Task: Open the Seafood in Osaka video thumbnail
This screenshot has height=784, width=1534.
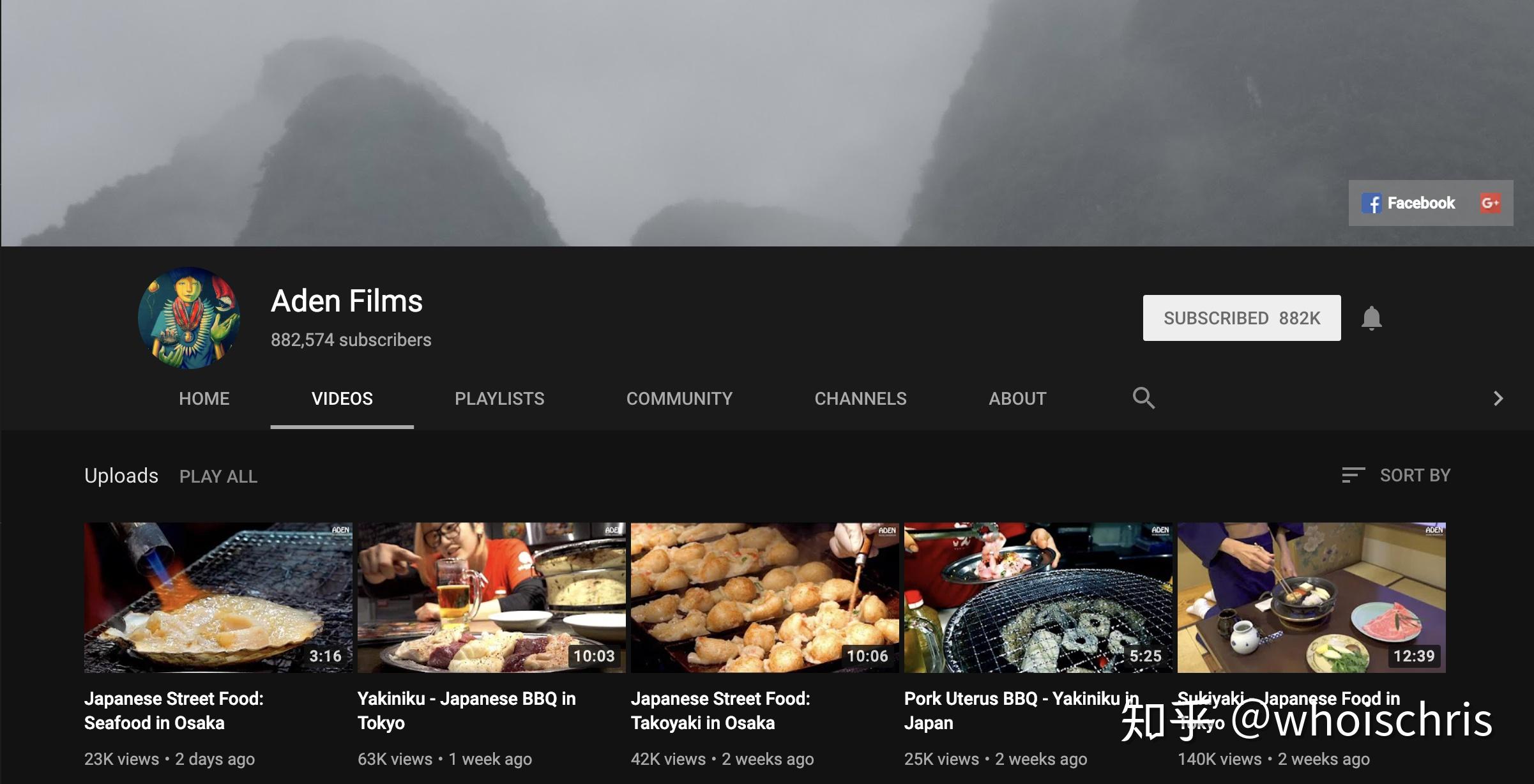Action: click(218, 598)
